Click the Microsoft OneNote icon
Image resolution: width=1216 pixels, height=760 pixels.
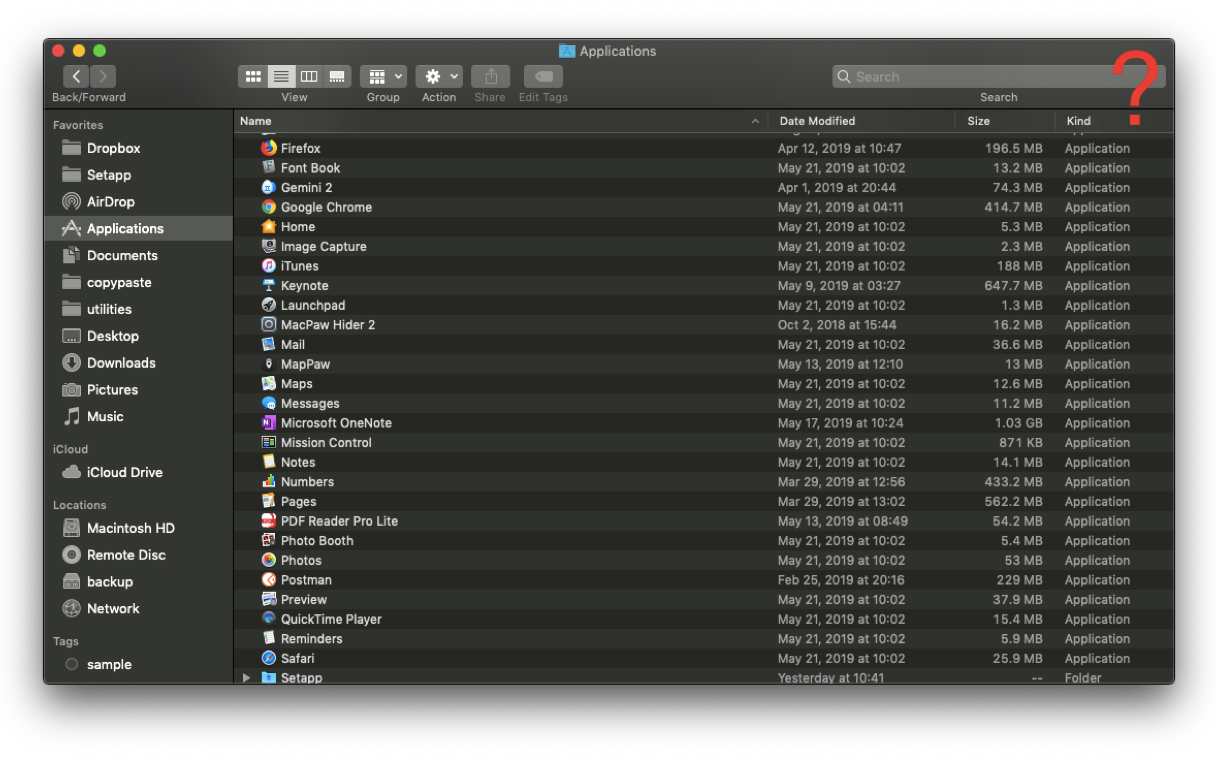[269, 423]
